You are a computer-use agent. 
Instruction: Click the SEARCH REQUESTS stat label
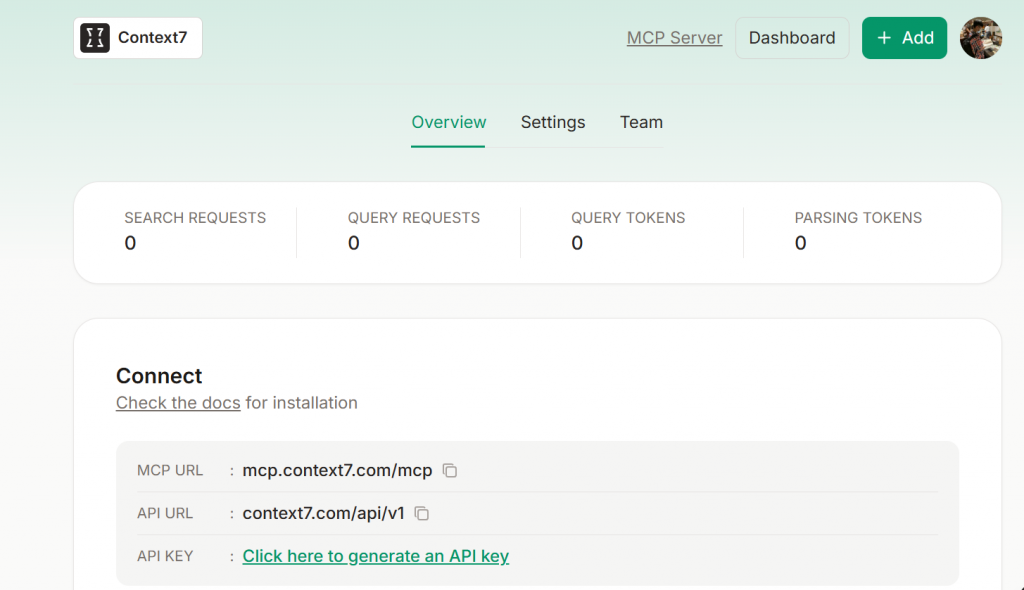(195, 218)
